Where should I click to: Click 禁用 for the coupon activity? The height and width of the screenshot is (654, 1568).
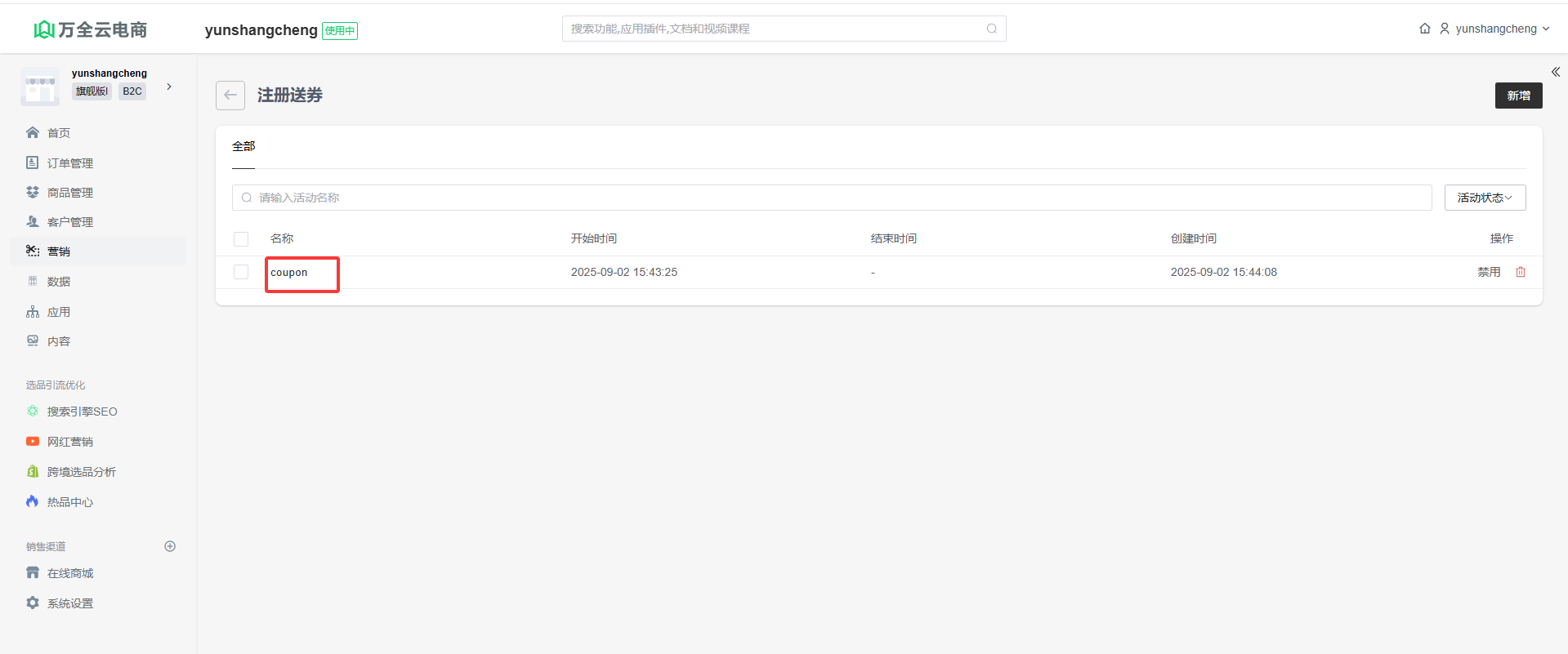point(1489,272)
